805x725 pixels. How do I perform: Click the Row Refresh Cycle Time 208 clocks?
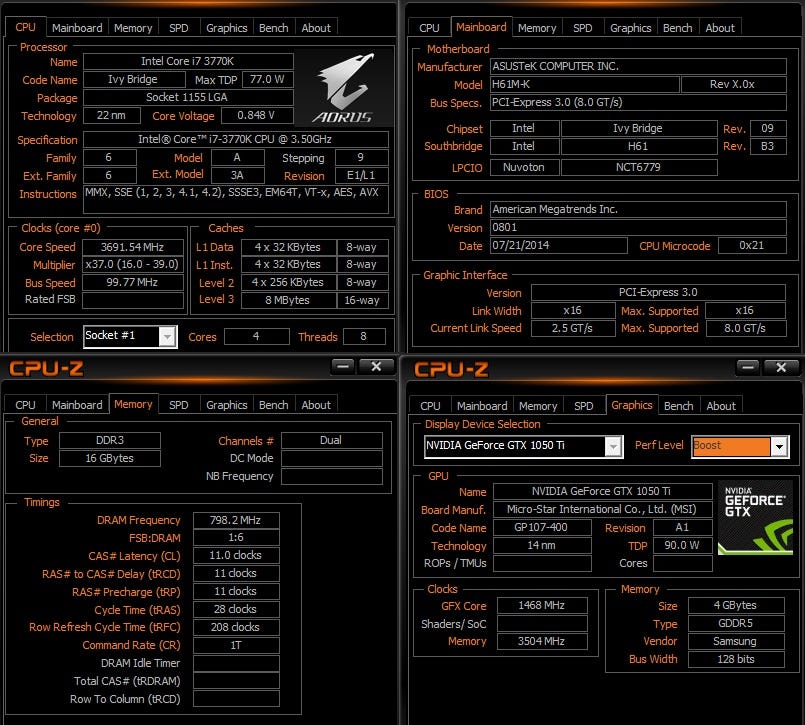236,627
